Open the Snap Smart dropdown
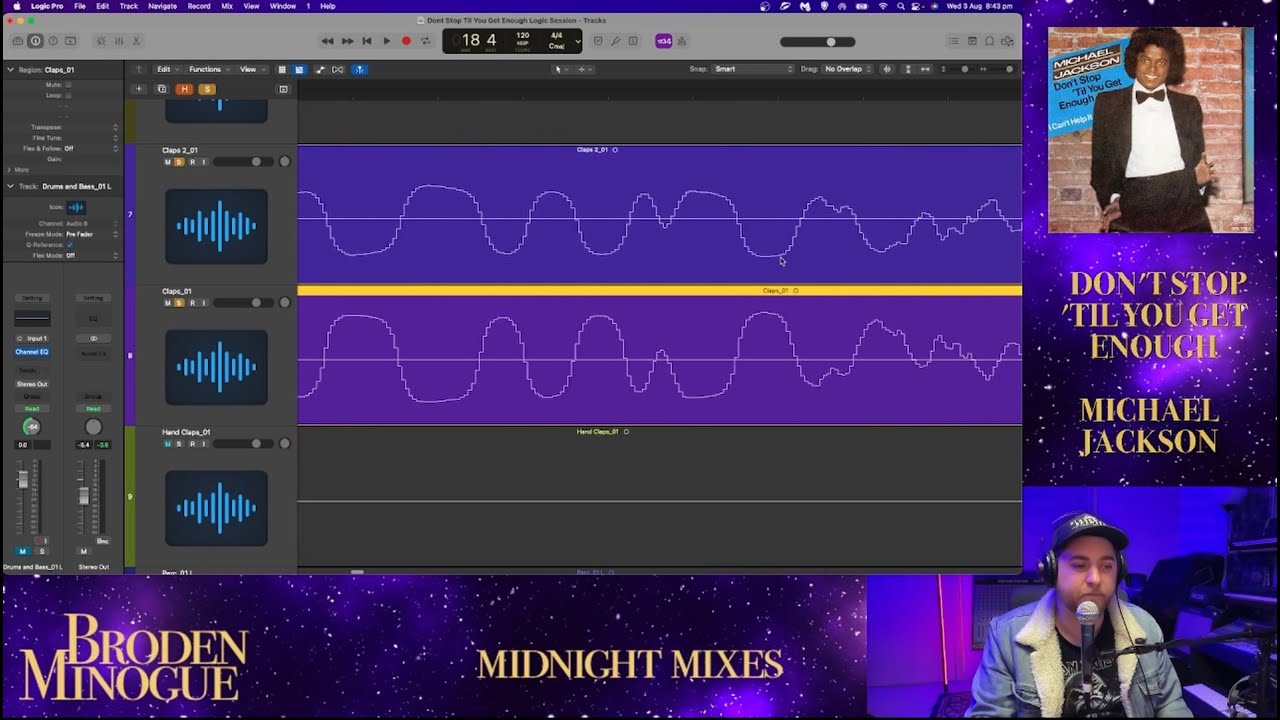Image resolution: width=1280 pixels, height=720 pixels. pyautogui.click(x=753, y=69)
